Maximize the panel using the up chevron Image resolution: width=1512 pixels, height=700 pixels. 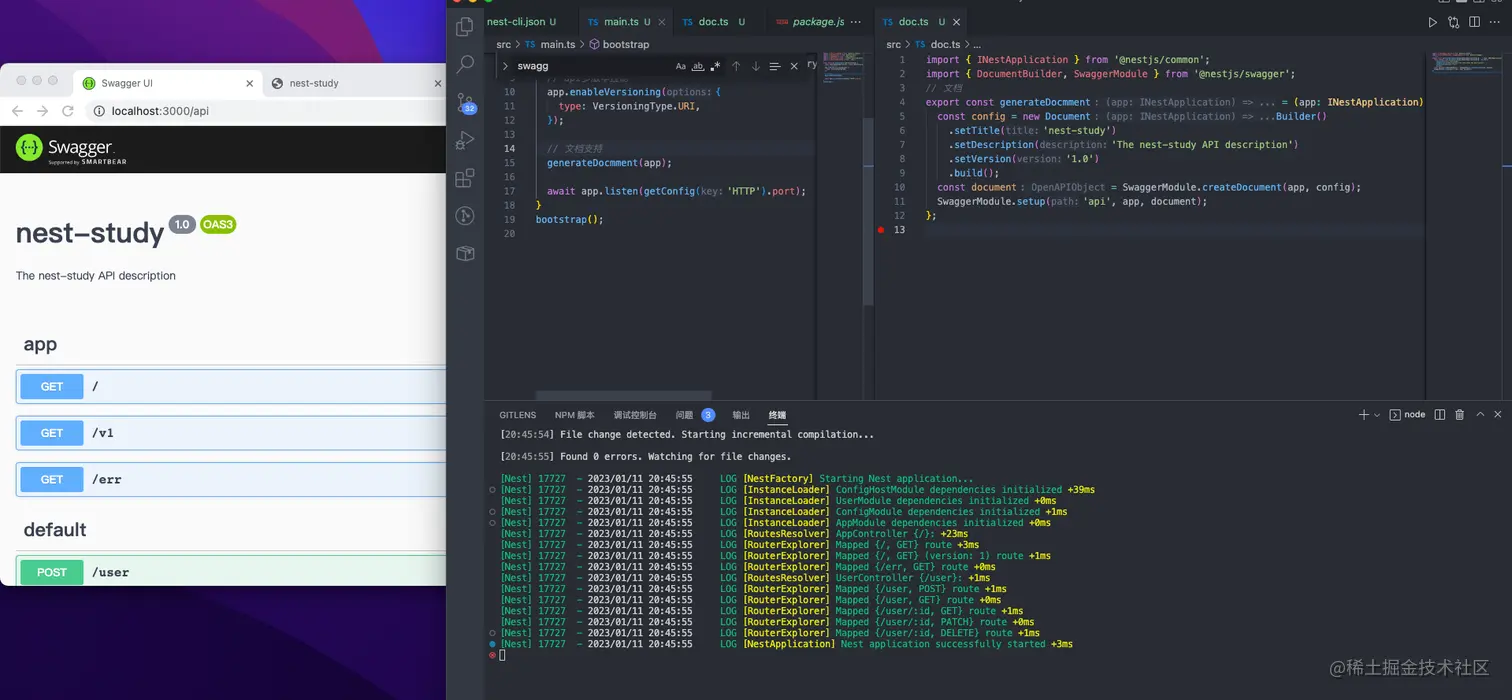pyautogui.click(x=1480, y=414)
